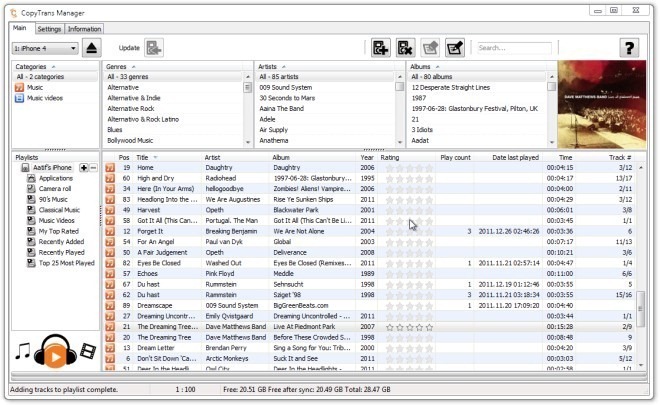Viewport: 660px width, 405px height.
Task: Click the Update sync icon
Action: [x=154, y=48]
